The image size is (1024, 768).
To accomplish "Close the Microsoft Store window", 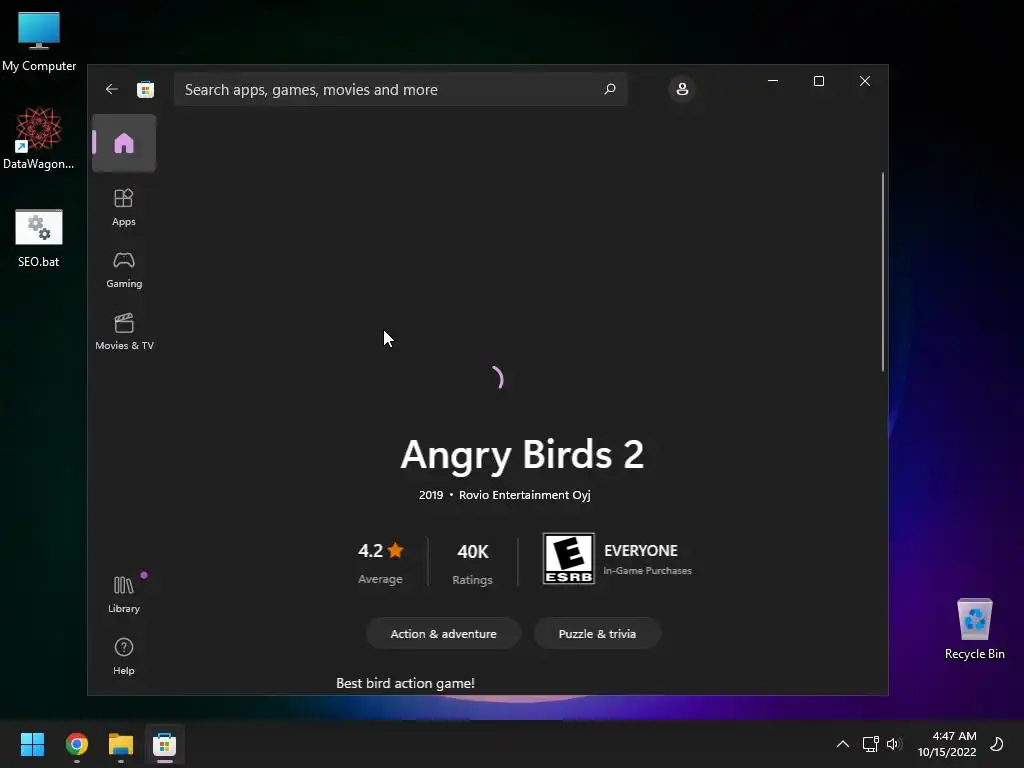I will (x=865, y=81).
